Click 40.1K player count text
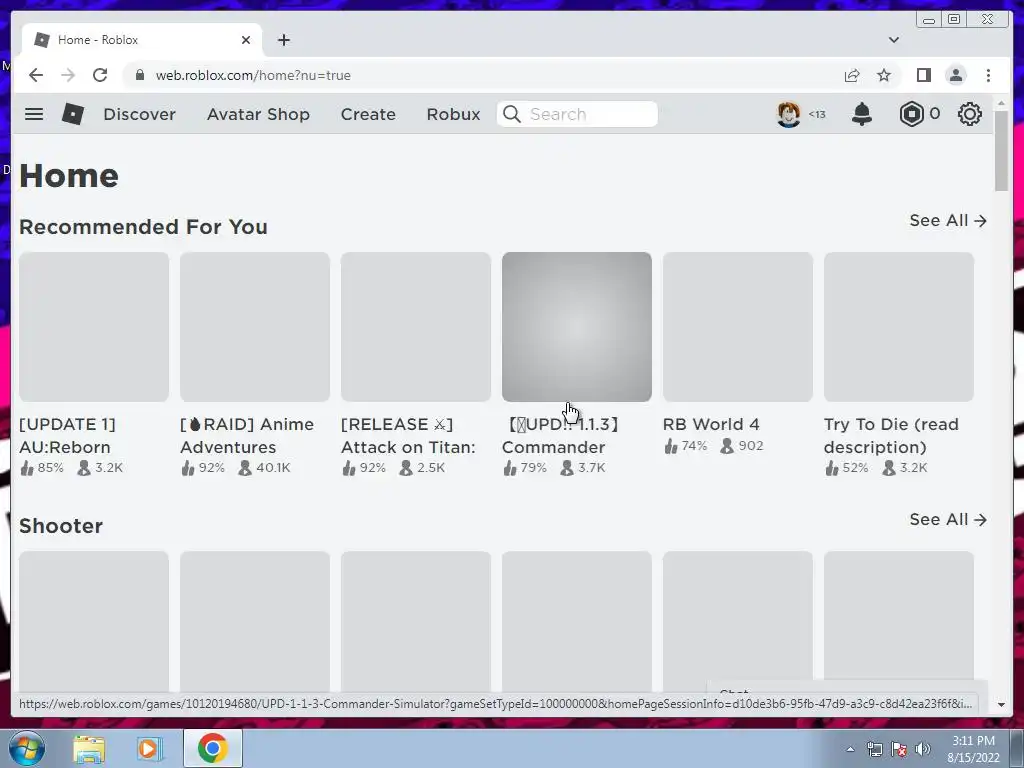This screenshot has height=768, width=1024. tap(274, 468)
